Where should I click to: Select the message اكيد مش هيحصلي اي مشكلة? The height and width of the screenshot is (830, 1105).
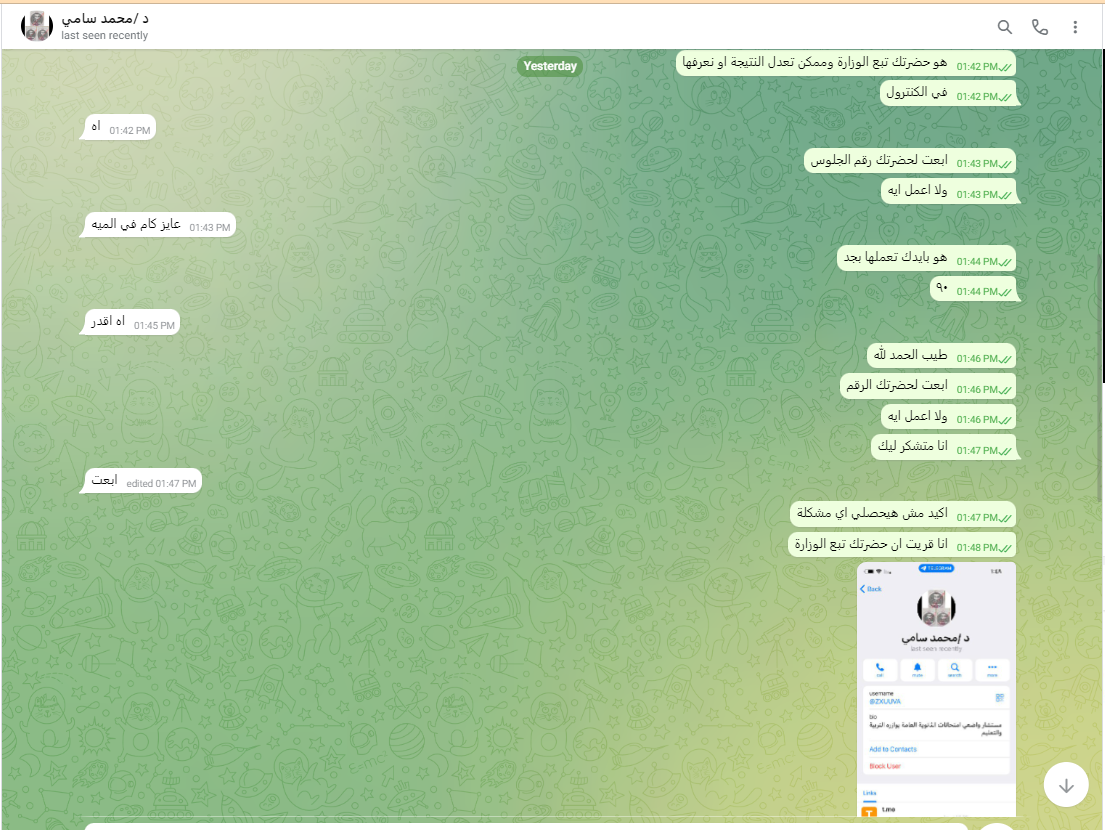point(903,515)
